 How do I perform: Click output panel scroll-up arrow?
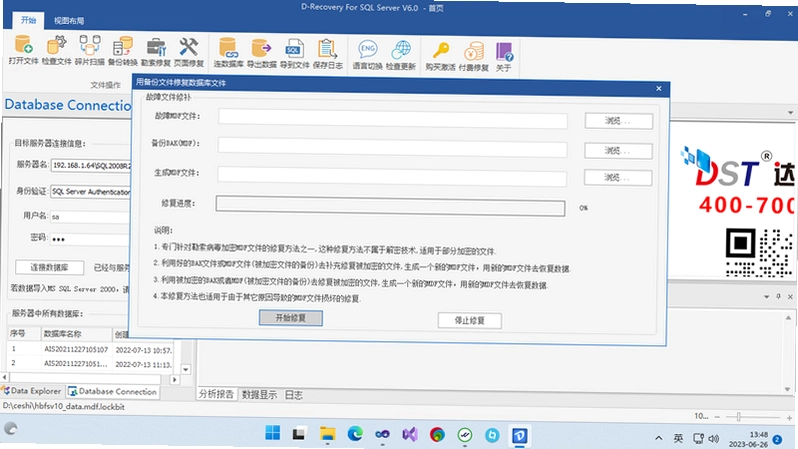(x=788, y=318)
